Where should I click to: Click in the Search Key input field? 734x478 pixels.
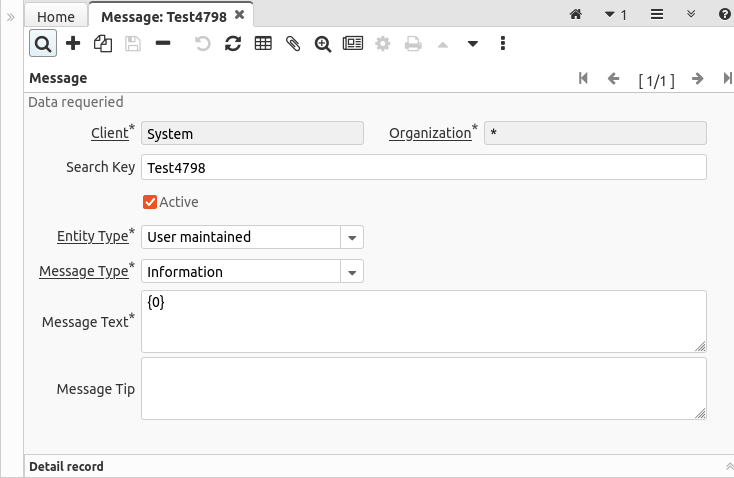pyautogui.click(x=424, y=167)
